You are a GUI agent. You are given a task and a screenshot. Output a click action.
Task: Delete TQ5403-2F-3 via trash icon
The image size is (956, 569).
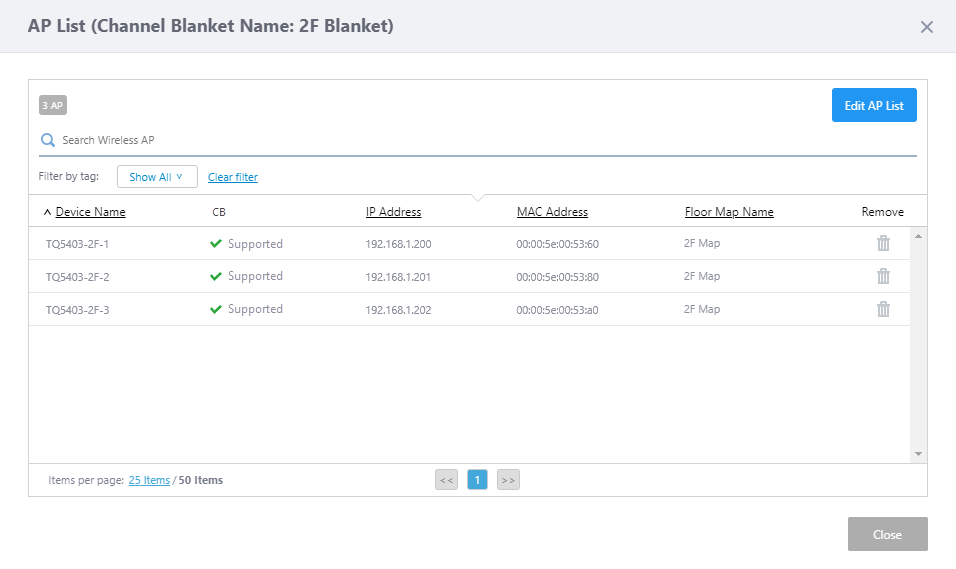coord(883,309)
